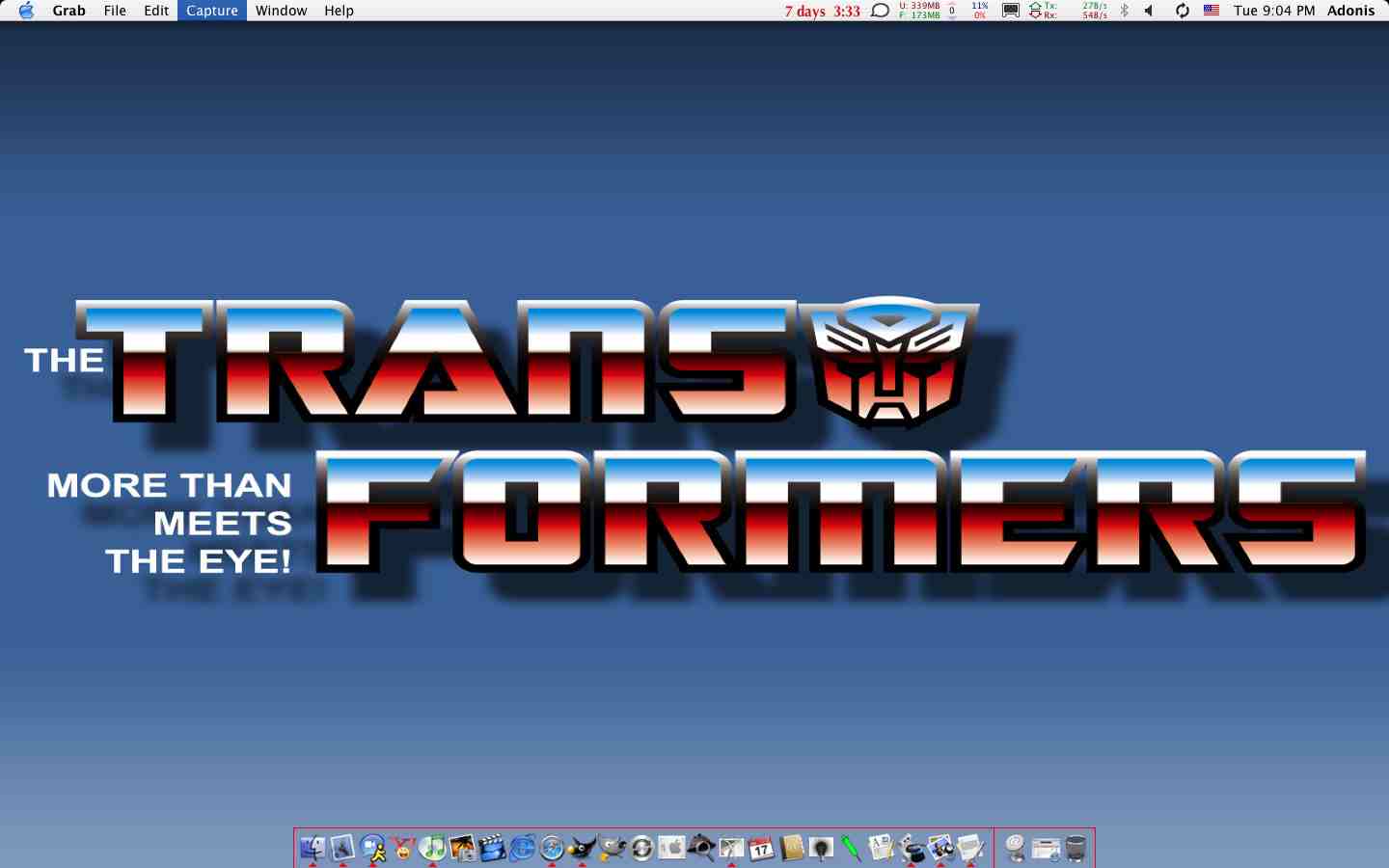Launch AOL Instant Messenger from the Dock
The width and height of the screenshot is (1389, 868).
372,848
